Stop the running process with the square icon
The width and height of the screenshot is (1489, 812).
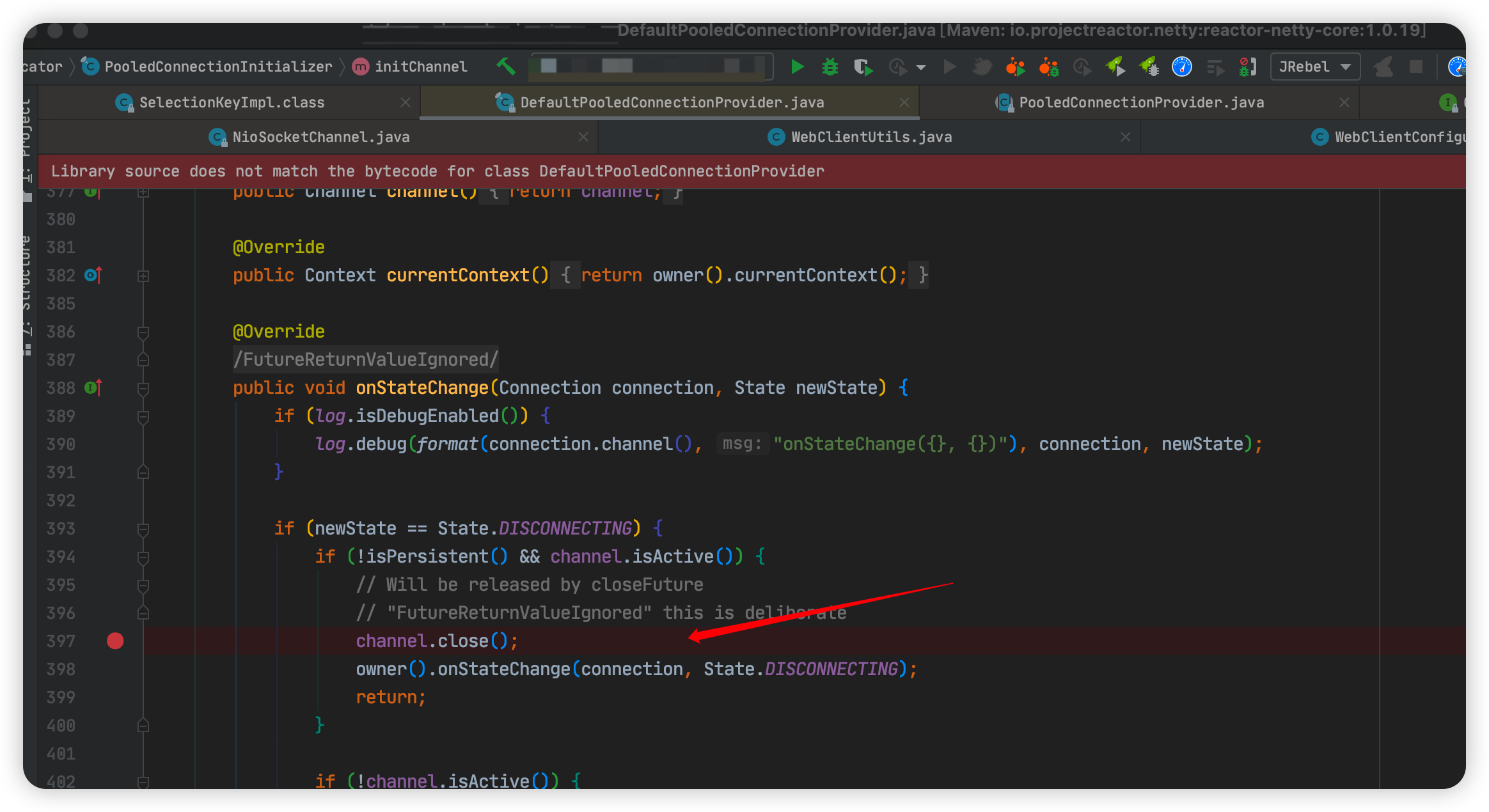click(x=1415, y=66)
